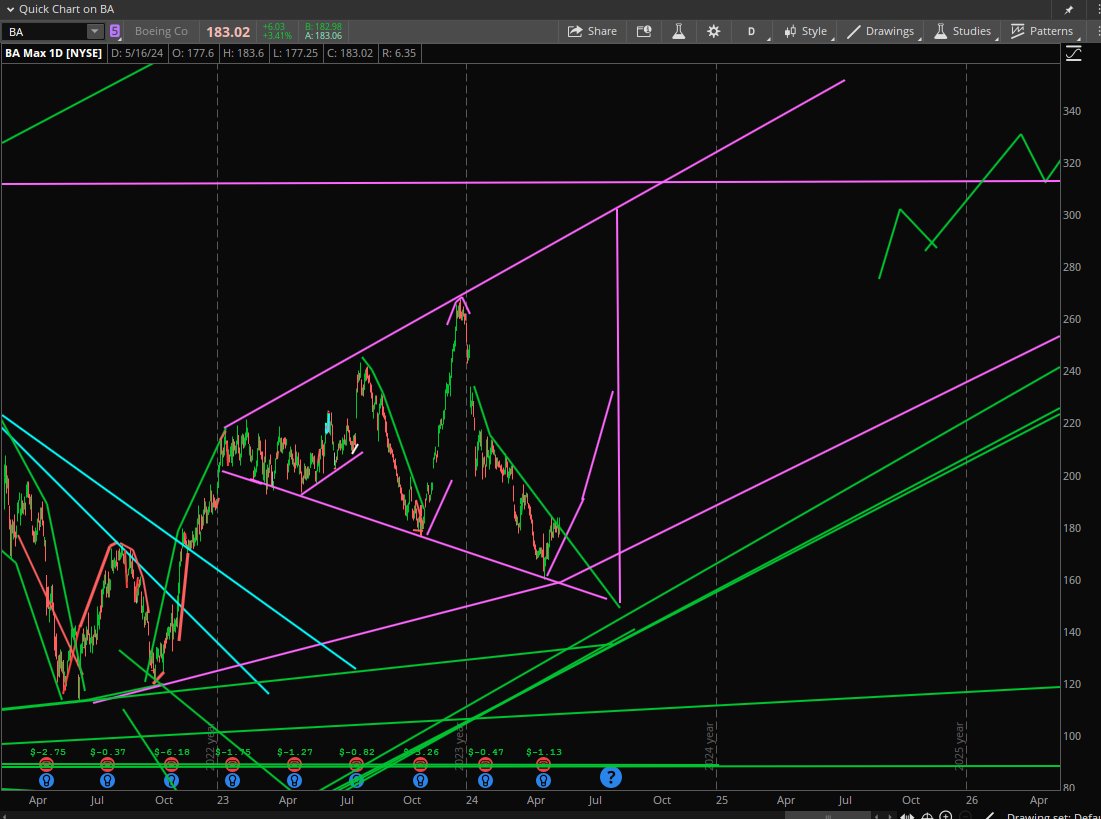Select the active drawing tool line icon
The height and width of the screenshot is (819, 1101).
point(989,815)
